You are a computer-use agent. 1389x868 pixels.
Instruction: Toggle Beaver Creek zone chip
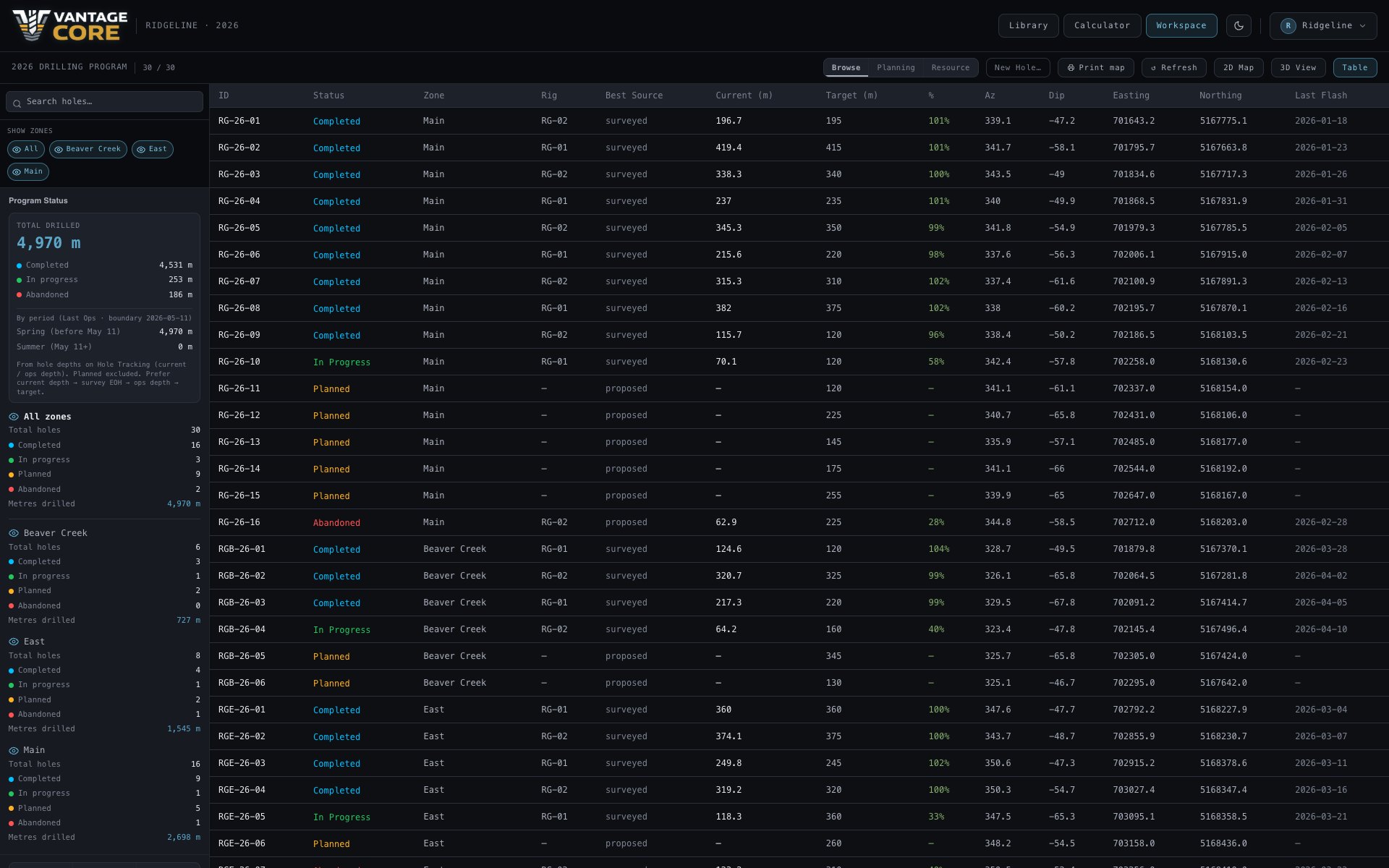point(88,149)
